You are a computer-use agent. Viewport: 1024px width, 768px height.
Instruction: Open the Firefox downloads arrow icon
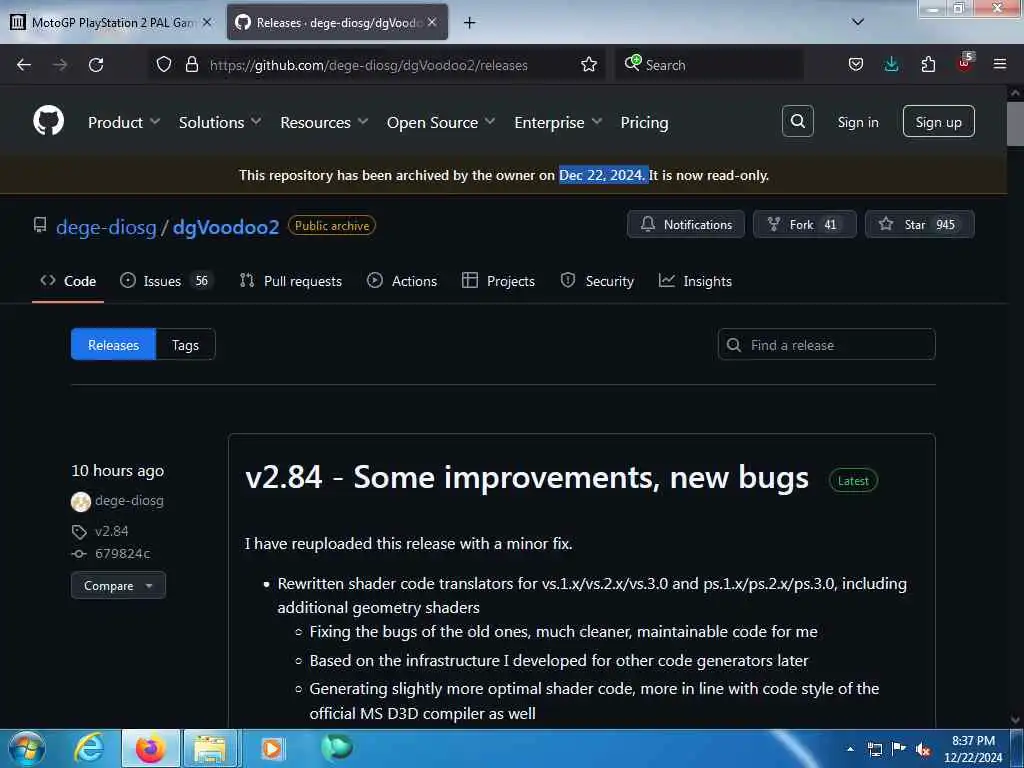pyautogui.click(x=891, y=64)
